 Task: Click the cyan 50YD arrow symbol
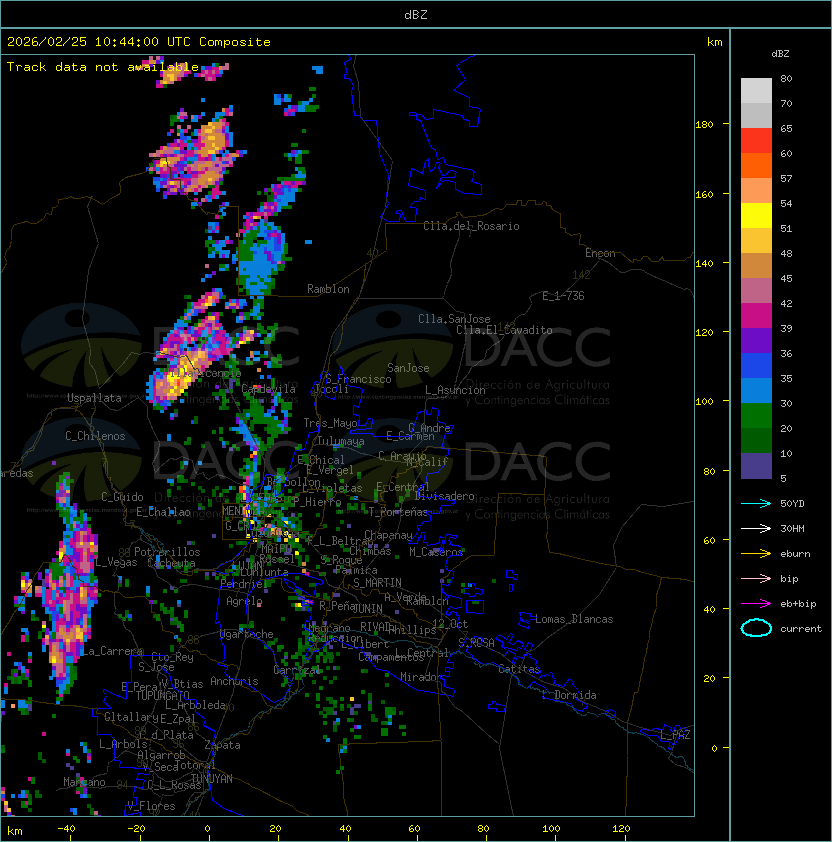(x=756, y=504)
